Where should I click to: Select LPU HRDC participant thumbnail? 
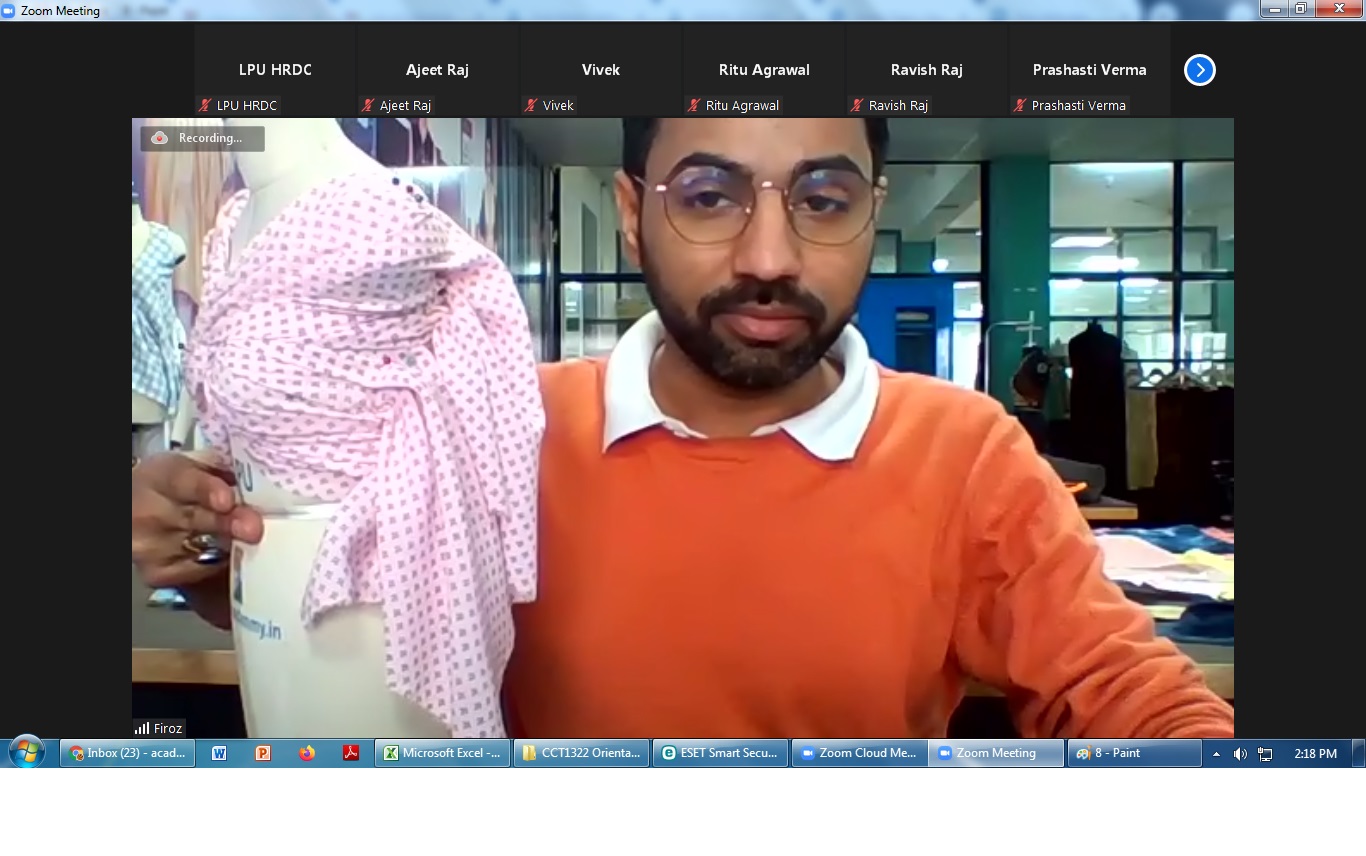(275, 70)
